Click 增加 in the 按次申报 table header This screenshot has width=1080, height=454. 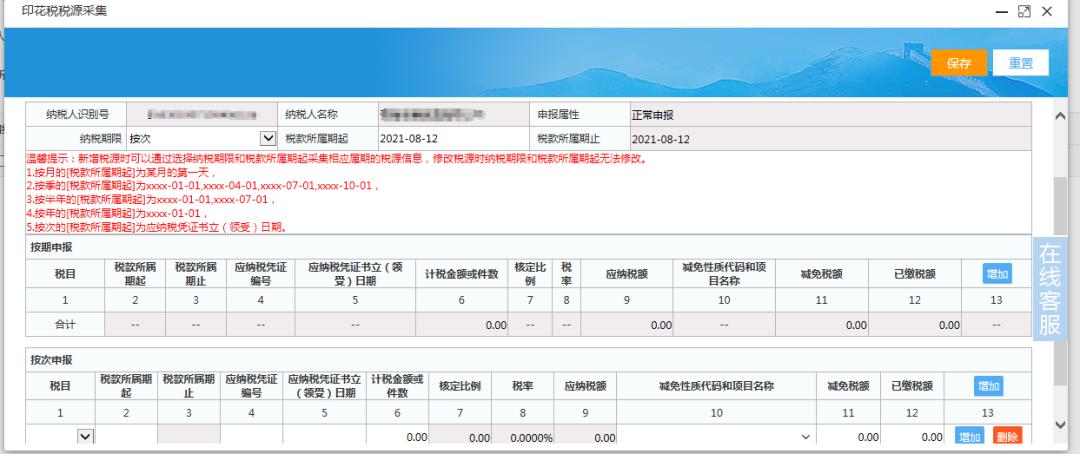[988, 386]
